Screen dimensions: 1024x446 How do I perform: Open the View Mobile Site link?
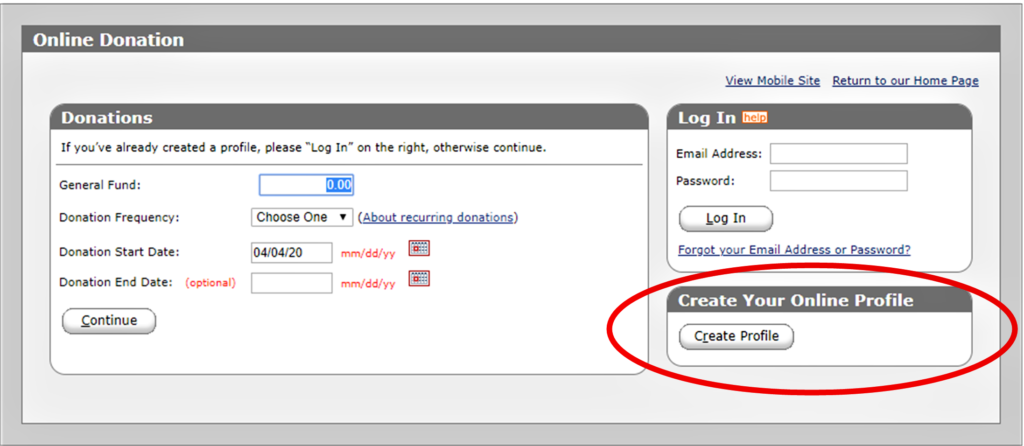pos(773,81)
